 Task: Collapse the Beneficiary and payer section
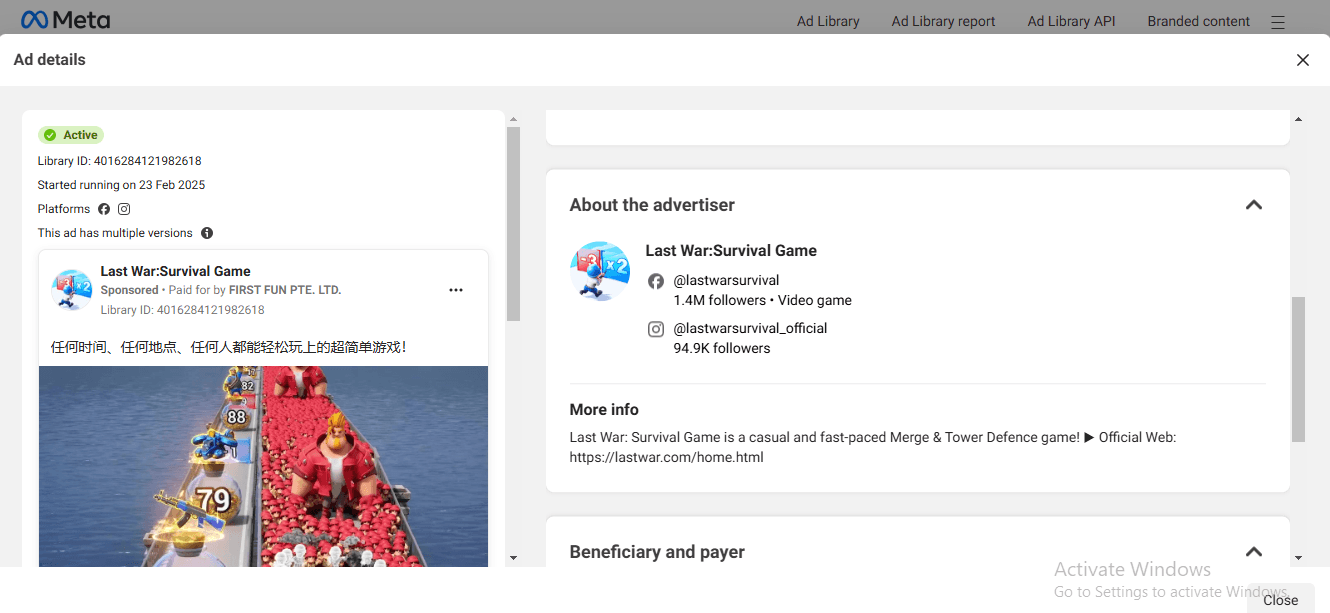[1253, 552]
